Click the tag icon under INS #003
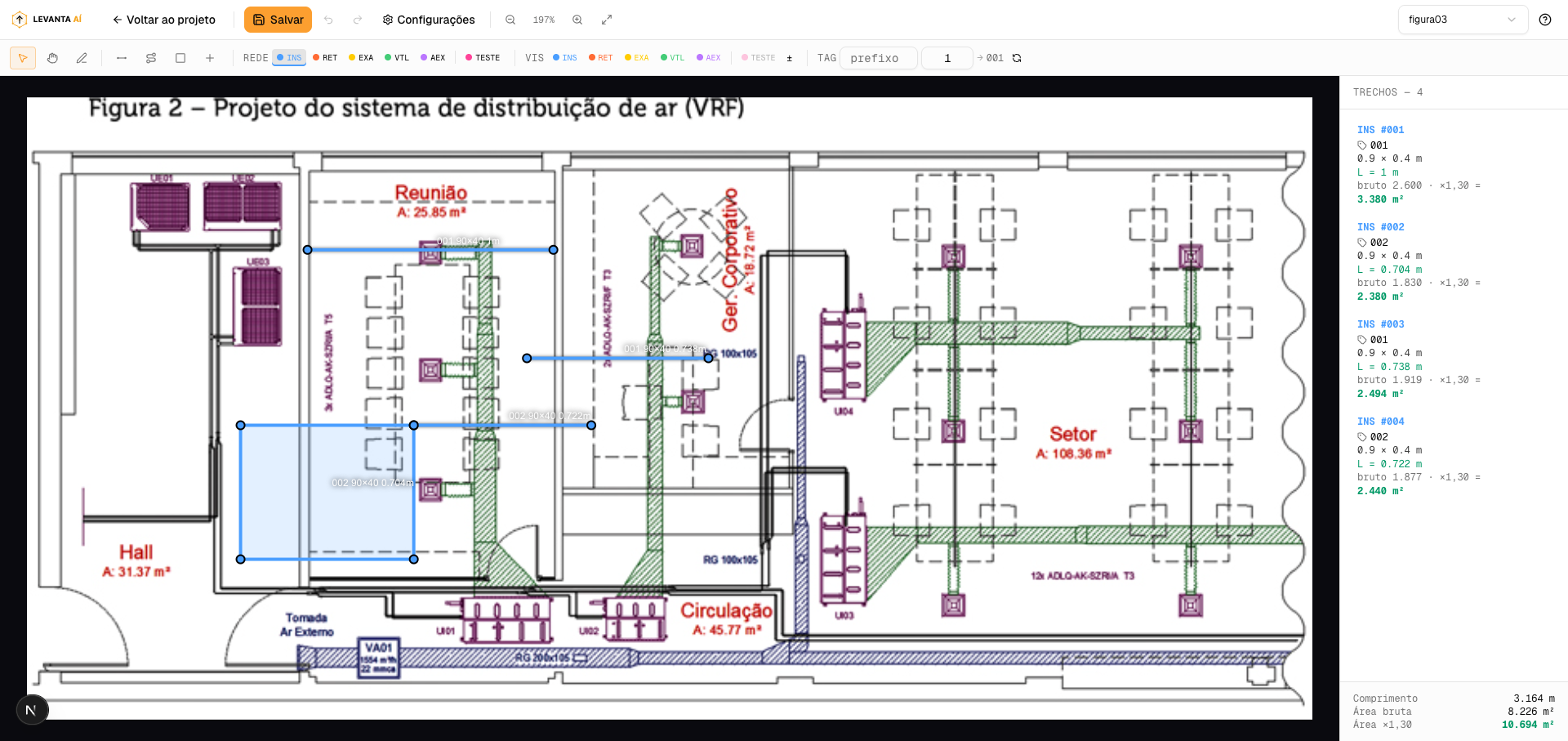Image resolution: width=1568 pixels, height=741 pixels. coord(1361,340)
